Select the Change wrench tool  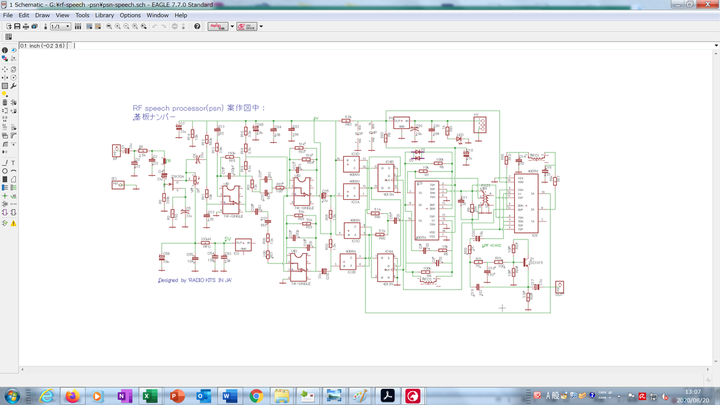click(x=14, y=86)
